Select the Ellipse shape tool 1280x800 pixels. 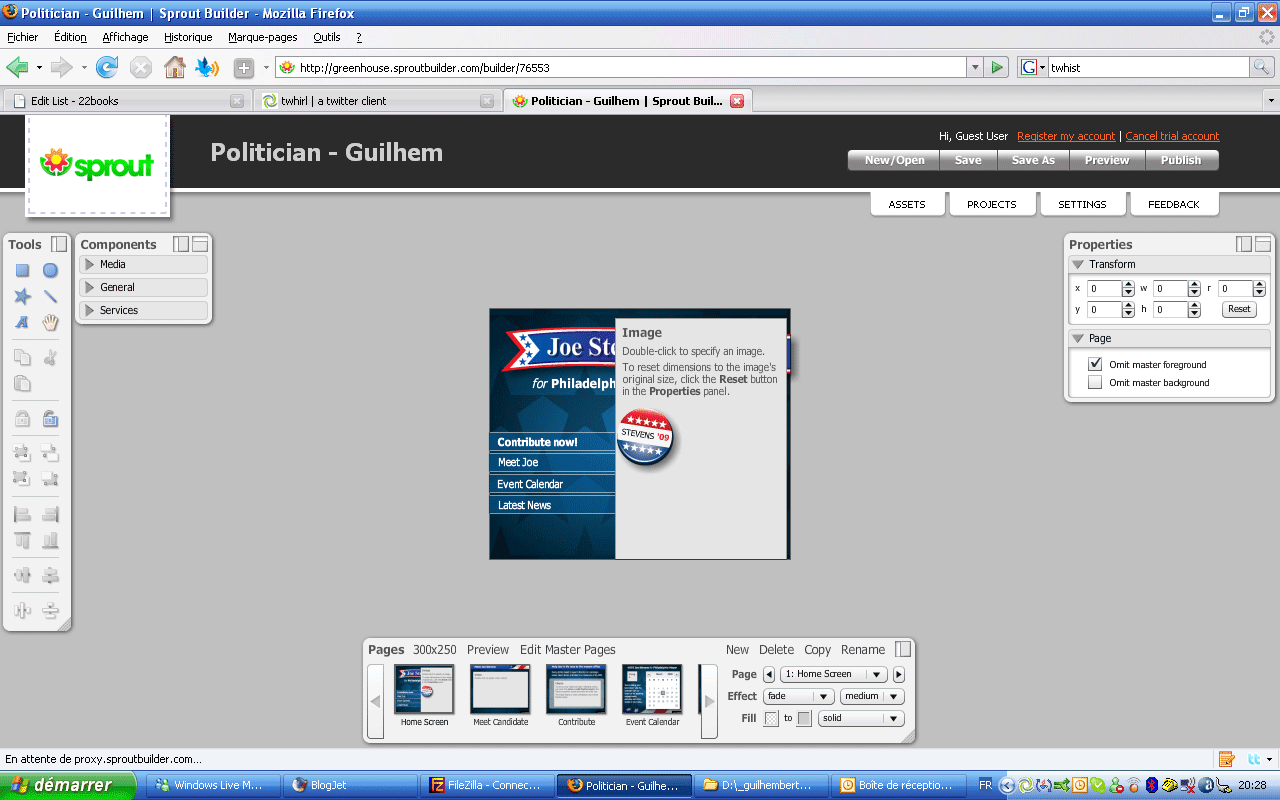click(50, 271)
